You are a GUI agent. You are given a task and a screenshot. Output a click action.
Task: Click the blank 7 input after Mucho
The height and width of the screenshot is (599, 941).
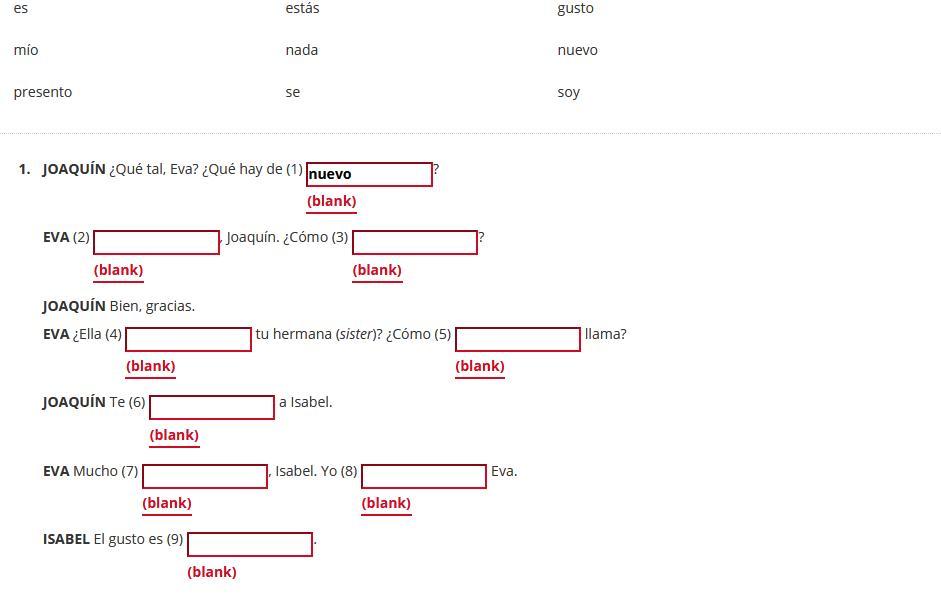205,477
